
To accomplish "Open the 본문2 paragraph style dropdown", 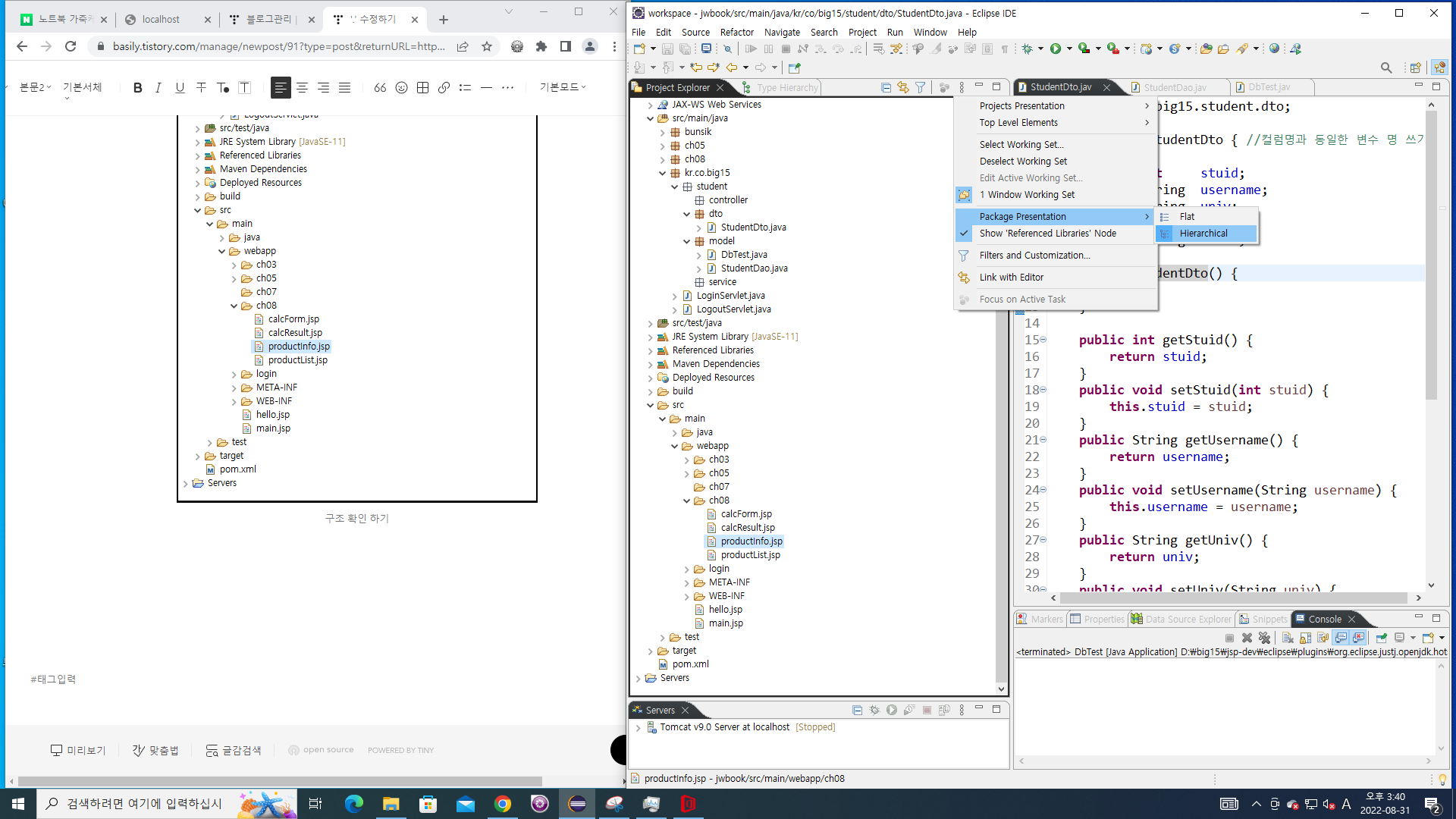I will [x=35, y=87].
